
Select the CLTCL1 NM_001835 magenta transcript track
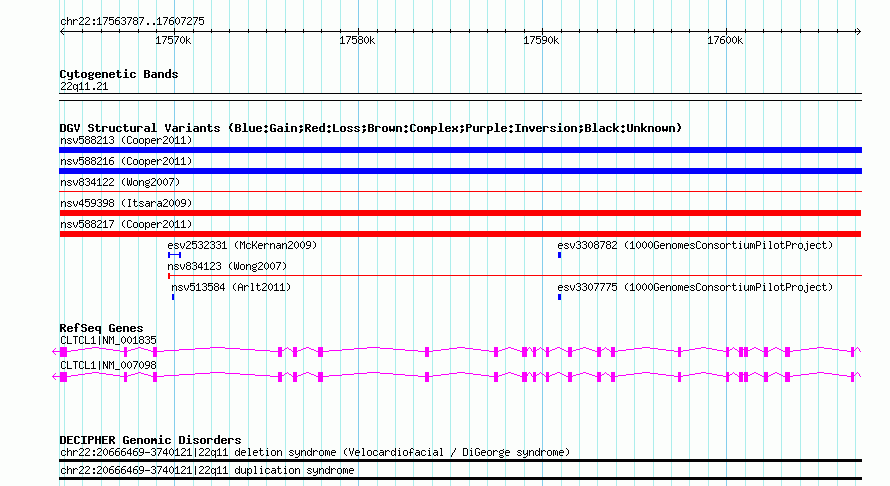click(x=457, y=352)
